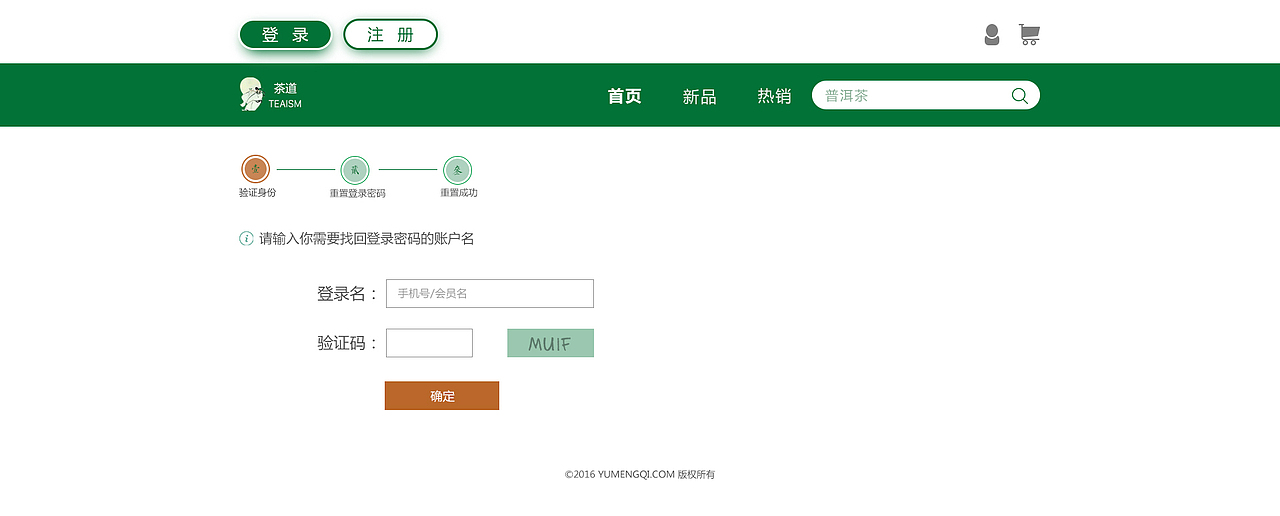
Task: Click the ©2016 YUMENGQI.COM footer text
Action: coord(640,475)
